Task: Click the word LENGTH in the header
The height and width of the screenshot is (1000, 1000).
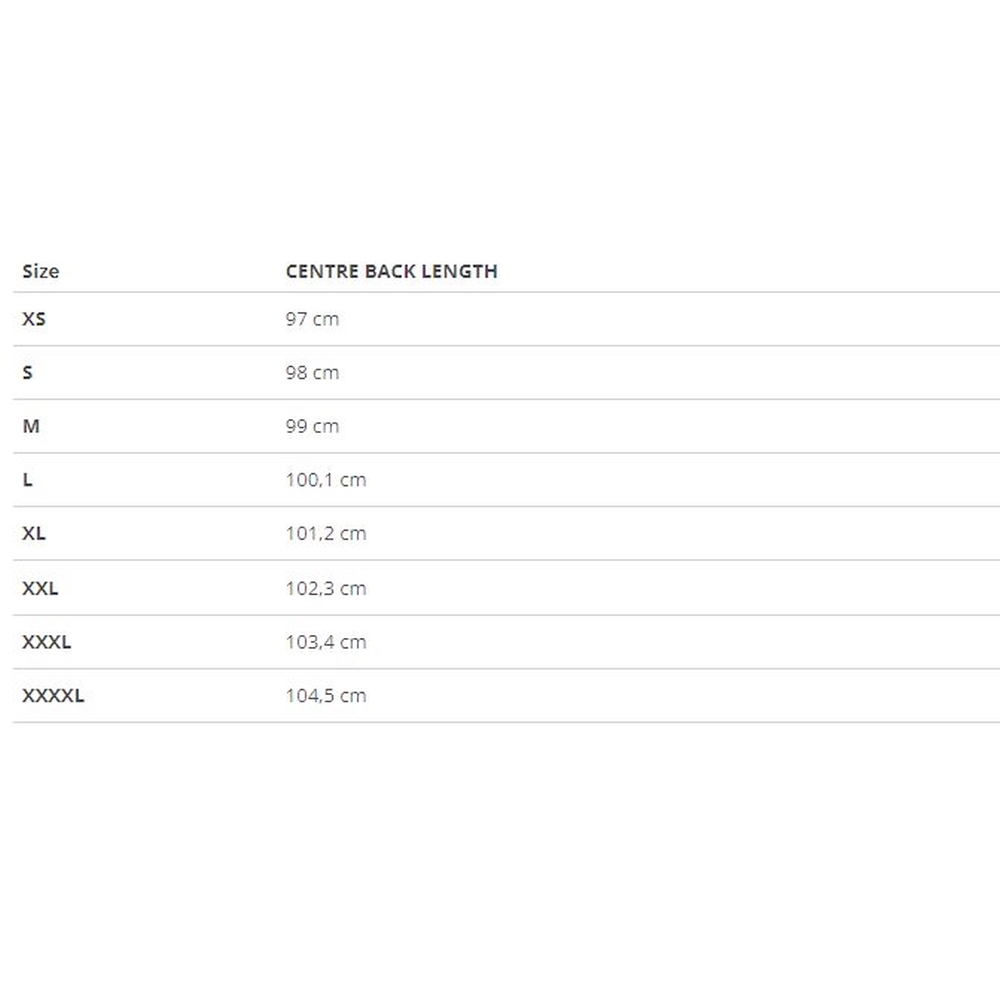Action: (x=462, y=271)
